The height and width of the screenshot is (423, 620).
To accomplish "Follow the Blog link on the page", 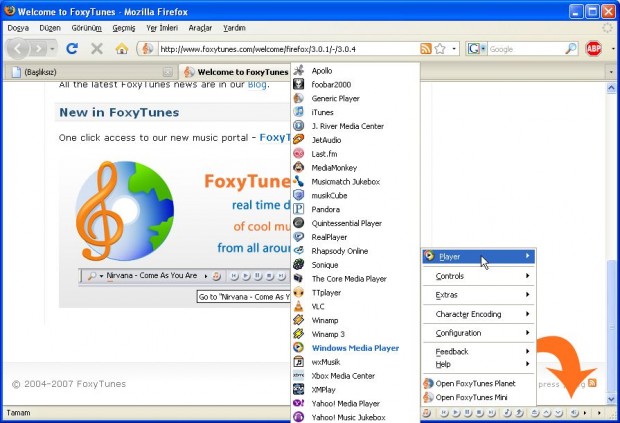I will point(257,84).
